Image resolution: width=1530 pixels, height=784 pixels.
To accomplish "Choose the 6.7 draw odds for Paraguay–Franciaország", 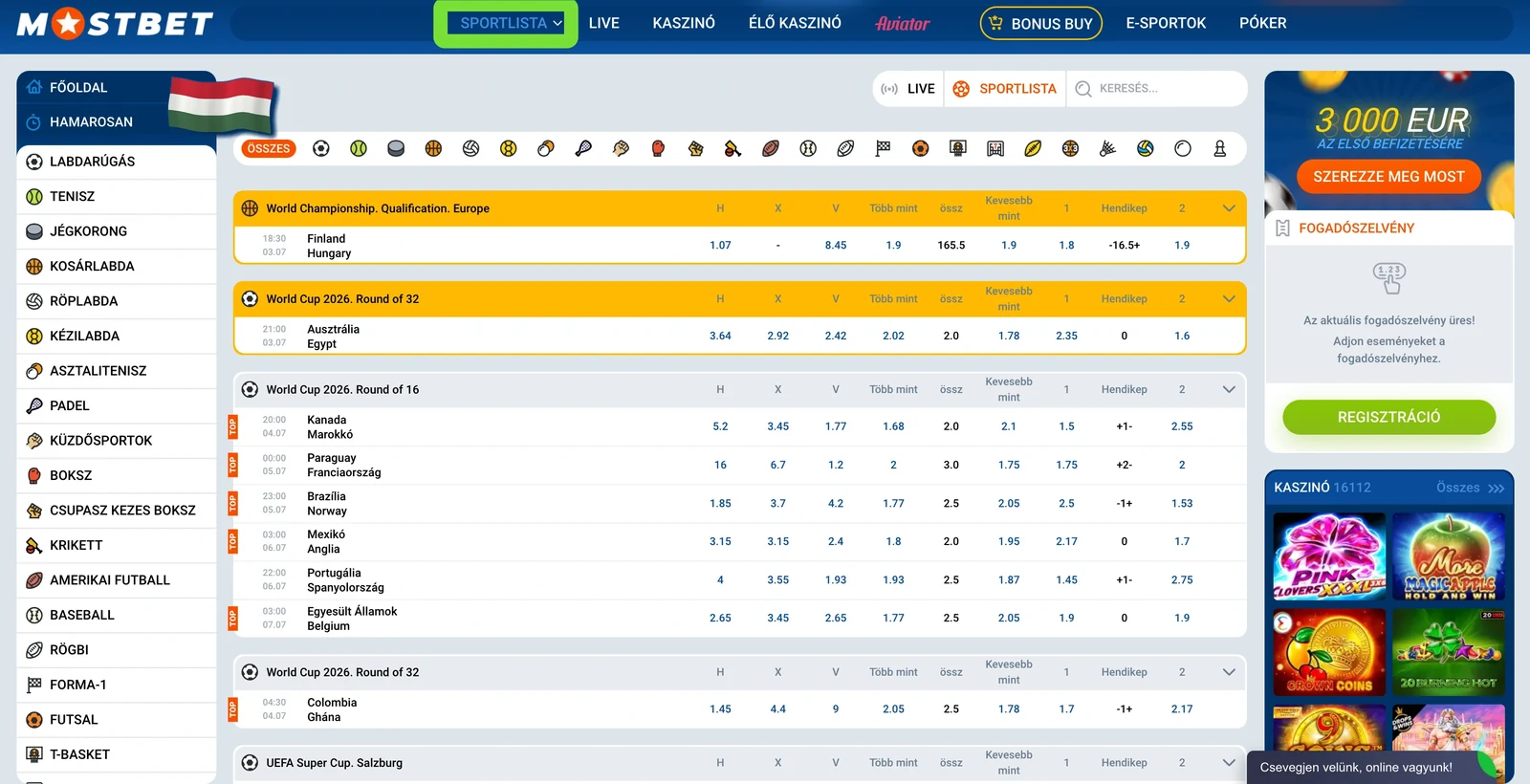I will pyautogui.click(x=778, y=465).
